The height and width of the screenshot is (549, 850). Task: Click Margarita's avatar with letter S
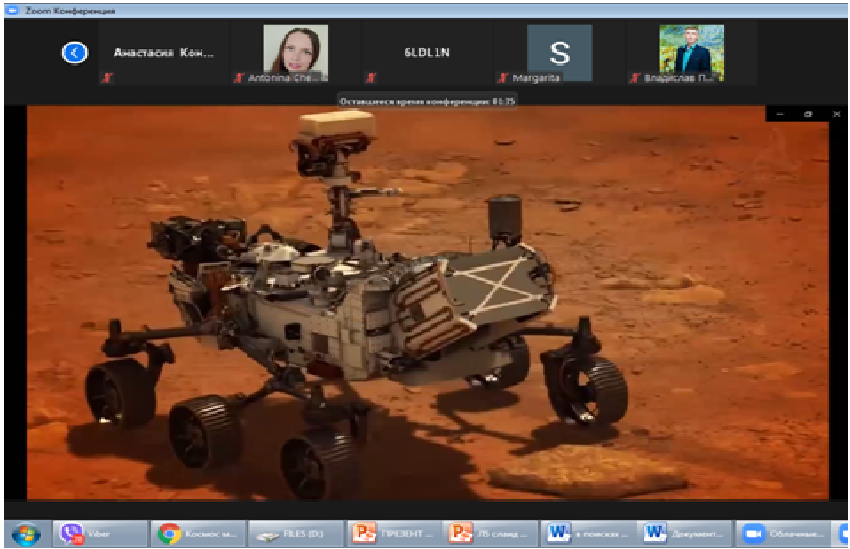click(559, 52)
